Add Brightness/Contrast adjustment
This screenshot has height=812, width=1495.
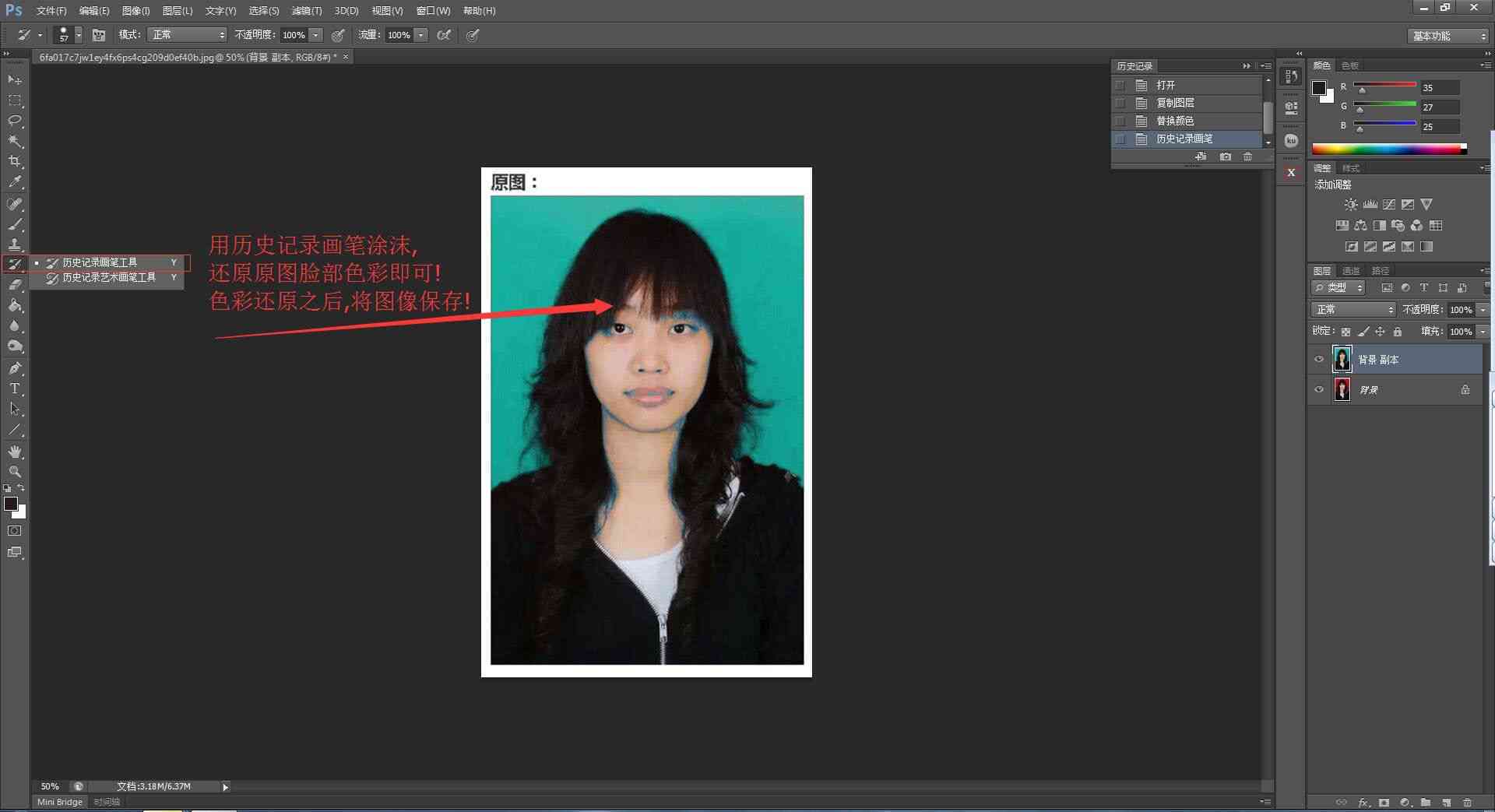pos(1351,205)
